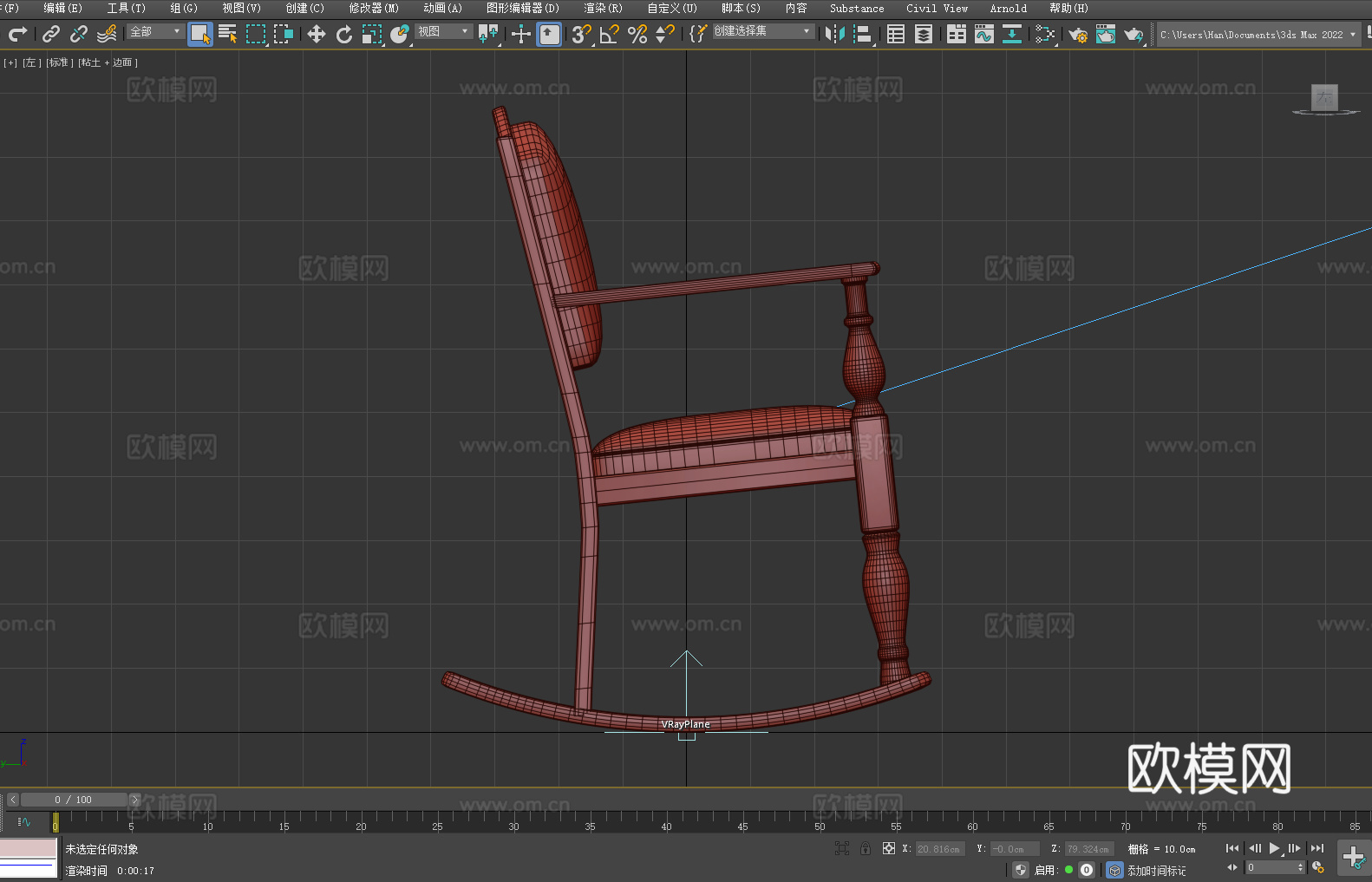Toggle the Spinner Snap button

(x=665, y=34)
